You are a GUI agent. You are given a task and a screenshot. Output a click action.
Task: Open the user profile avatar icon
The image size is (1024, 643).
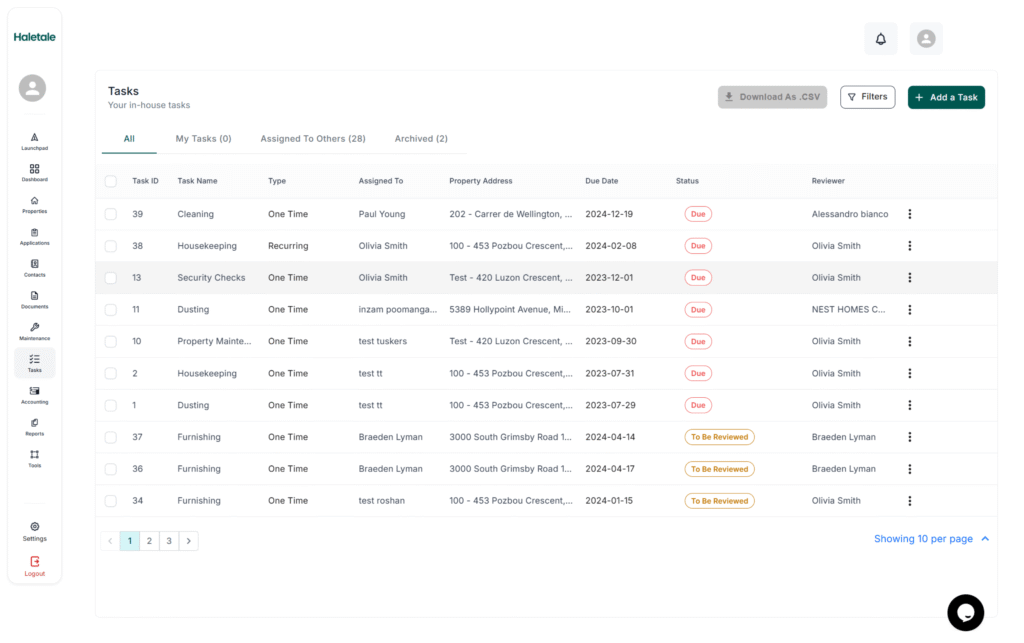pos(925,38)
